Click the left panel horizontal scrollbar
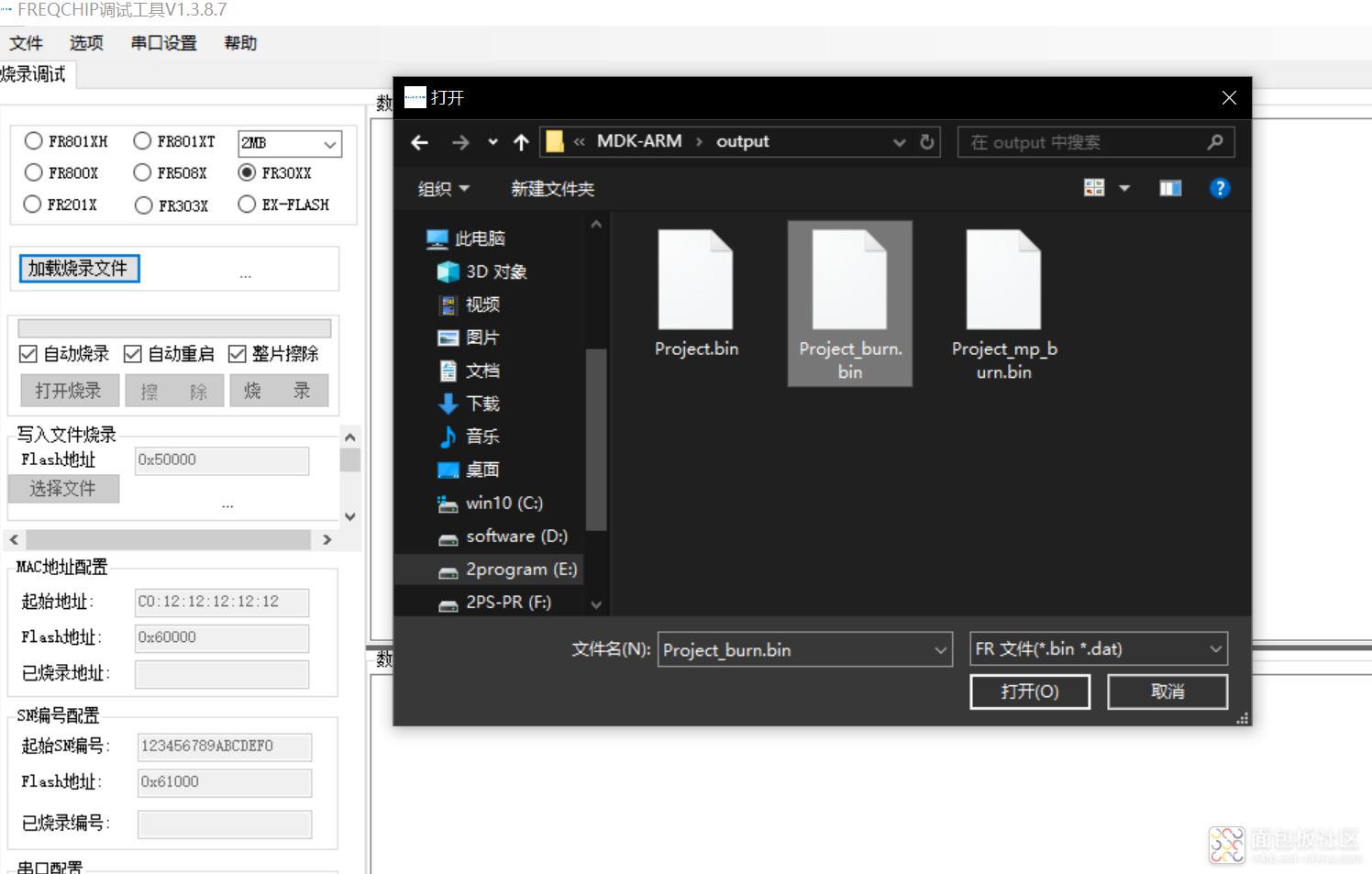 click(x=169, y=539)
